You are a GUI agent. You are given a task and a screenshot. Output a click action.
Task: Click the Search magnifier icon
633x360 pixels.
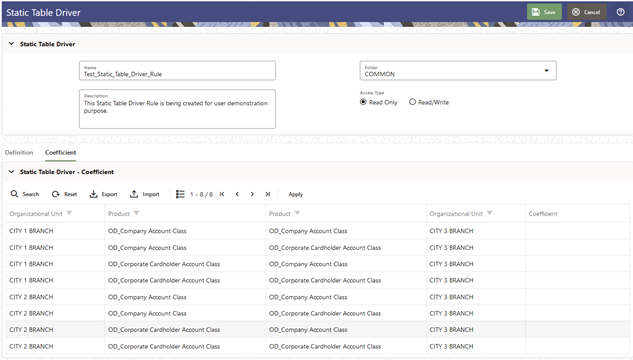point(14,194)
